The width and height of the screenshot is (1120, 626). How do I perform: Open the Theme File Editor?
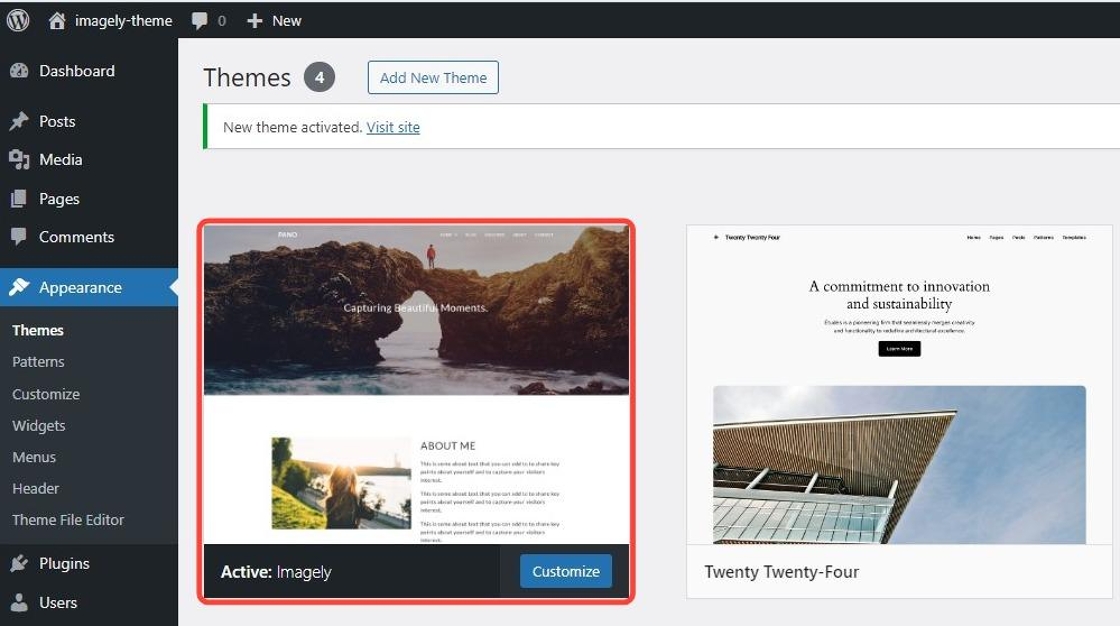pyautogui.click(x=68, y=520)
